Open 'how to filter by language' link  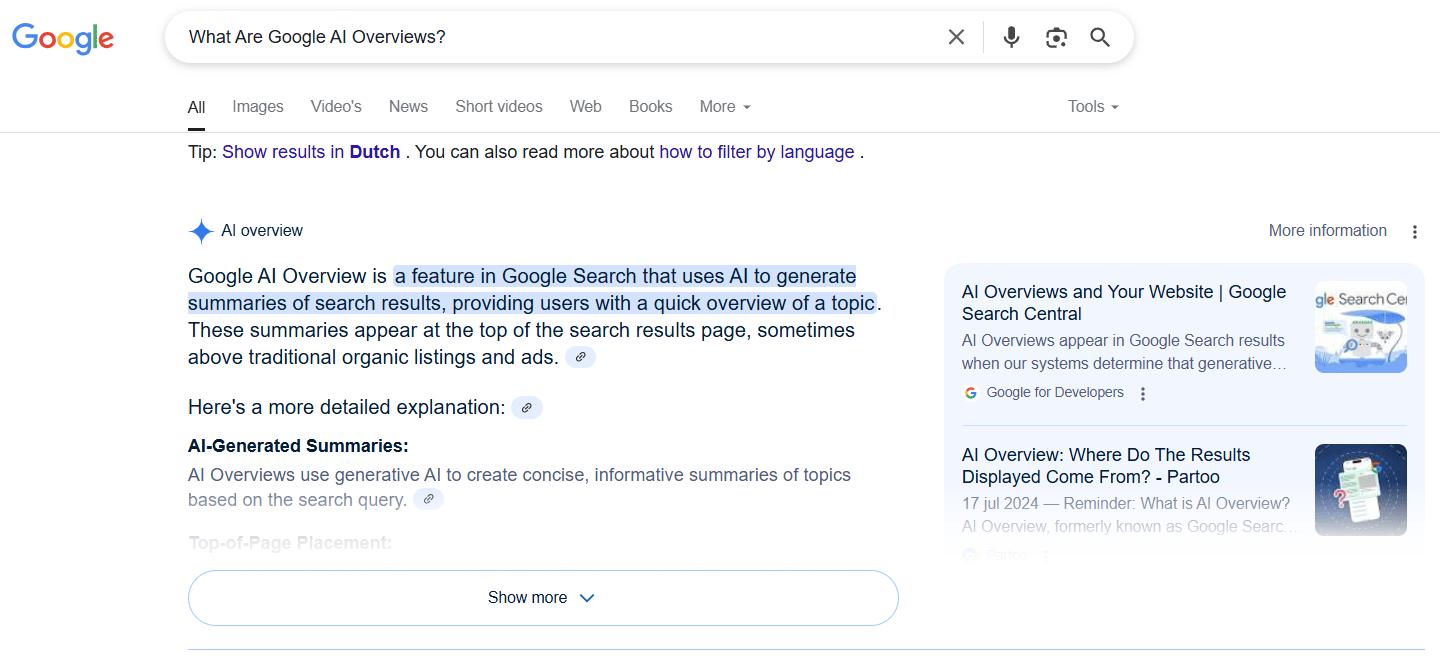[x=756, y=152]
